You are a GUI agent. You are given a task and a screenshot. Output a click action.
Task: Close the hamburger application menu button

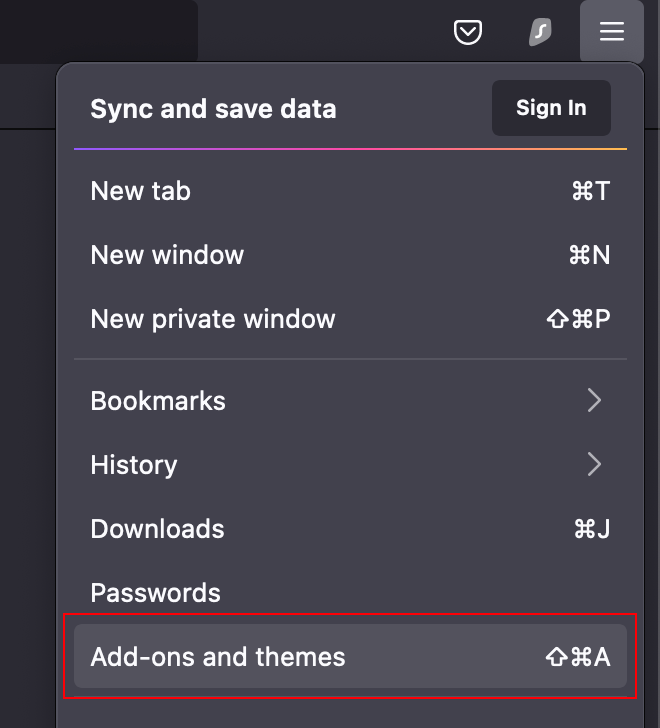(x=611, y=32)
